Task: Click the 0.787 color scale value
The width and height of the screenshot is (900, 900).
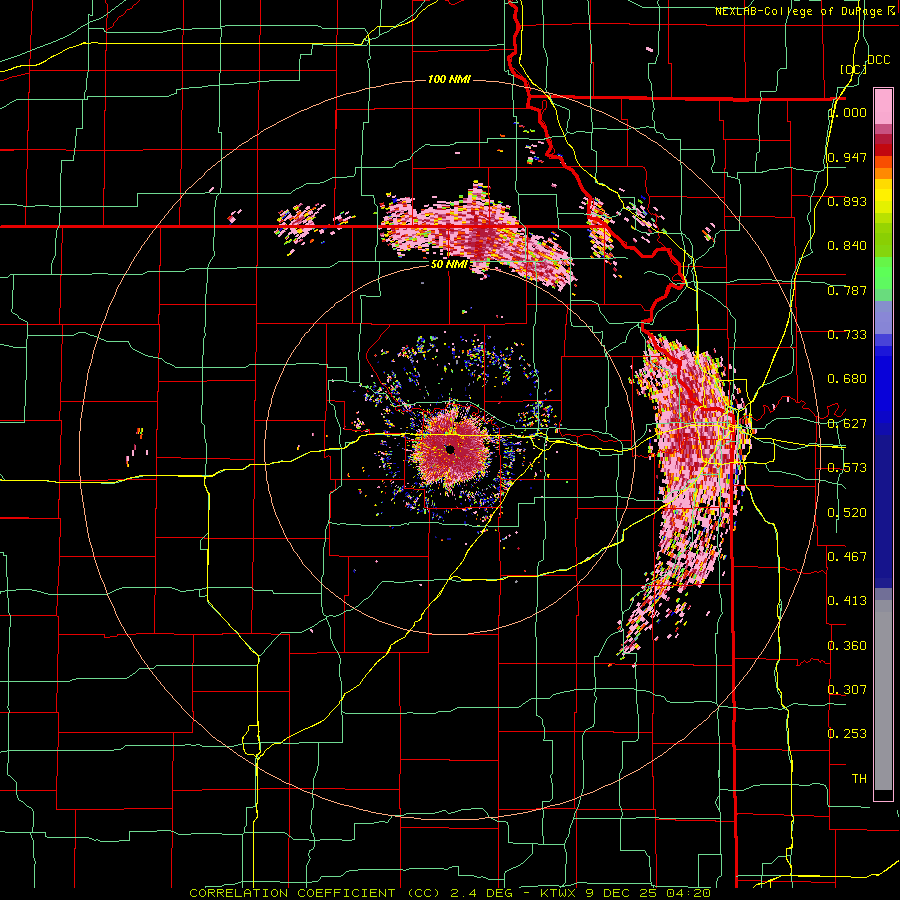Action: pos(847,290)
